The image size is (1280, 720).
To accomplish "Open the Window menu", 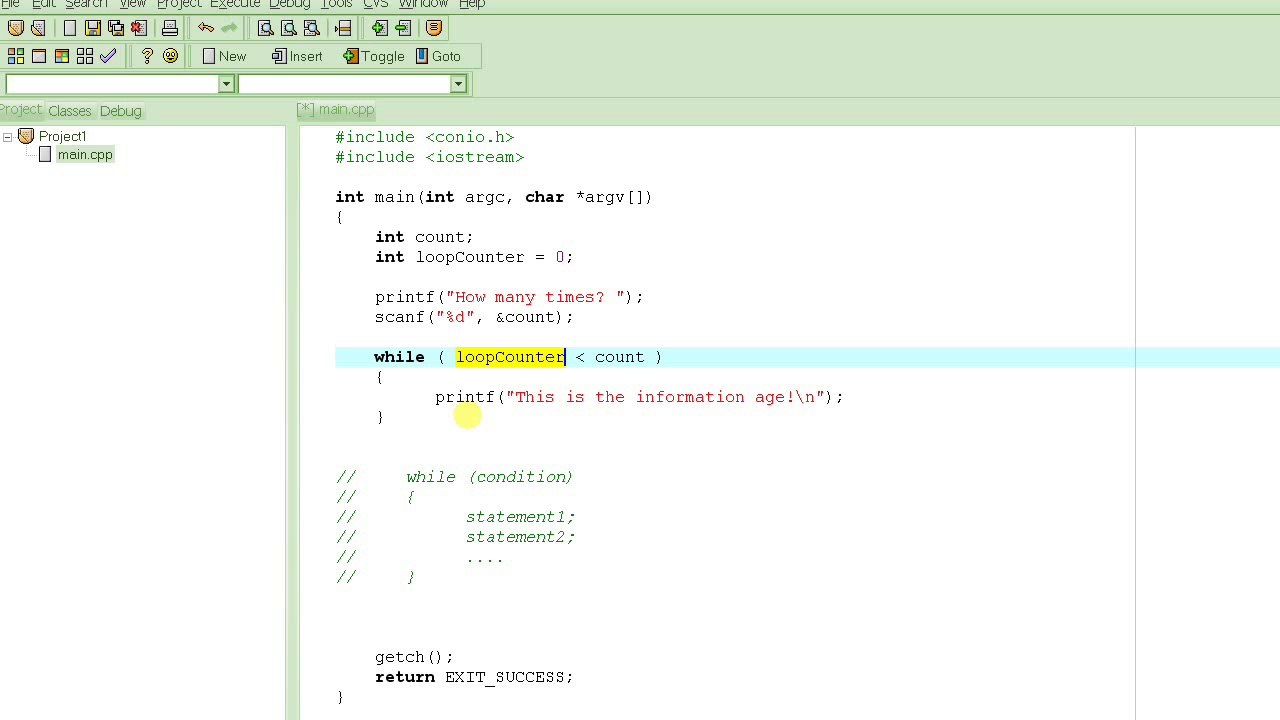I will point(423,4).
